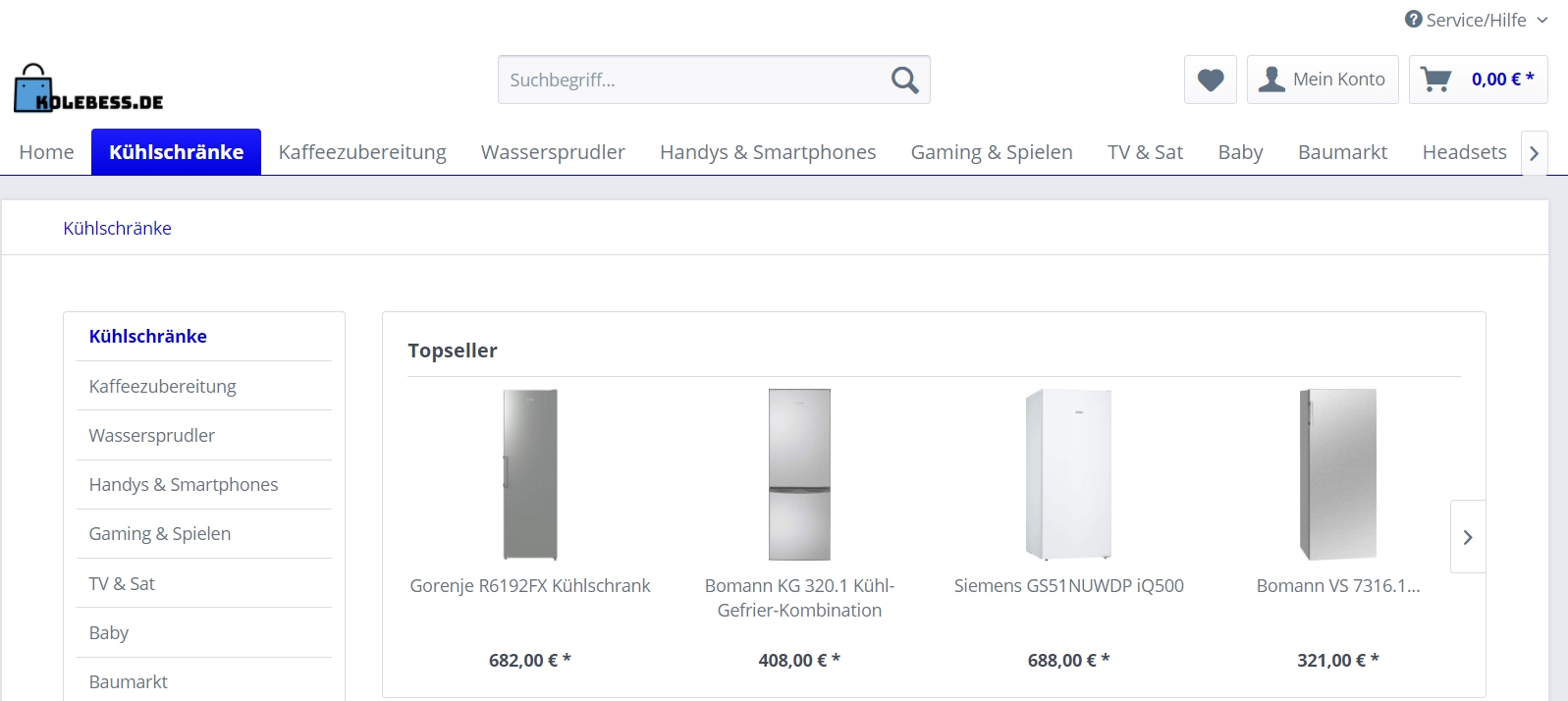Select TV & Sat in the sidebar

click(x=204, y=583)
